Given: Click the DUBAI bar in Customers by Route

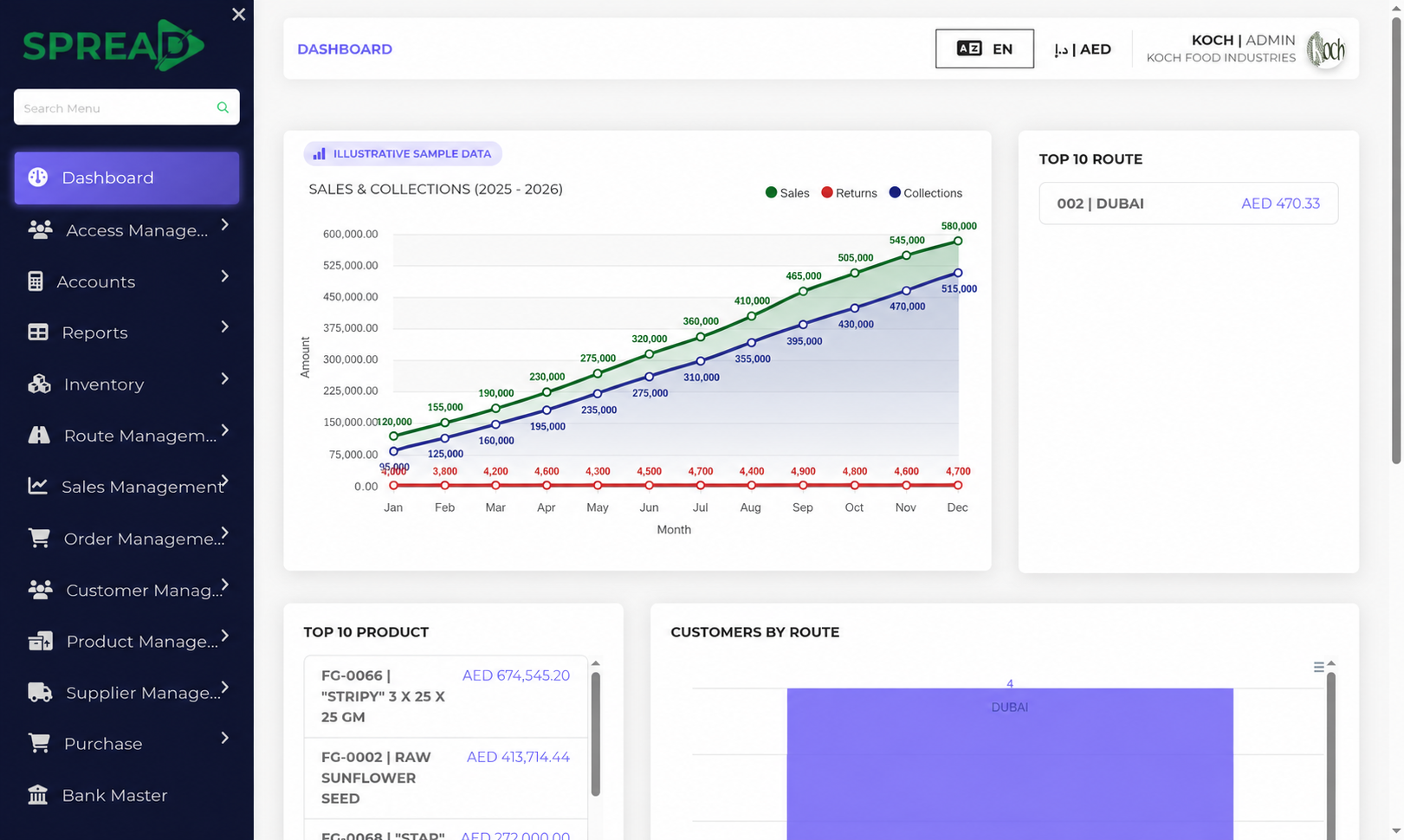Looking at the screenshot, I should (1010, 764).
